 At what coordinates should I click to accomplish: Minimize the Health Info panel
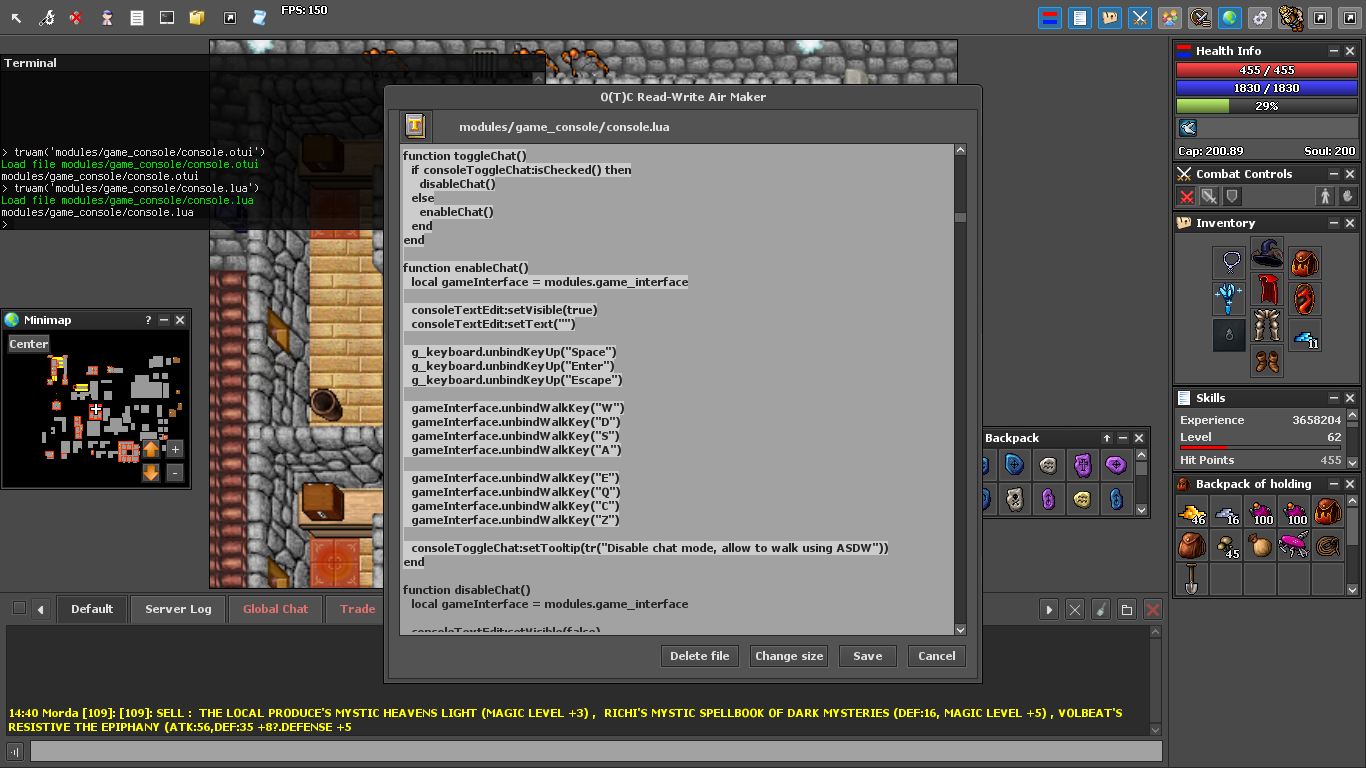click(1334, 51)
